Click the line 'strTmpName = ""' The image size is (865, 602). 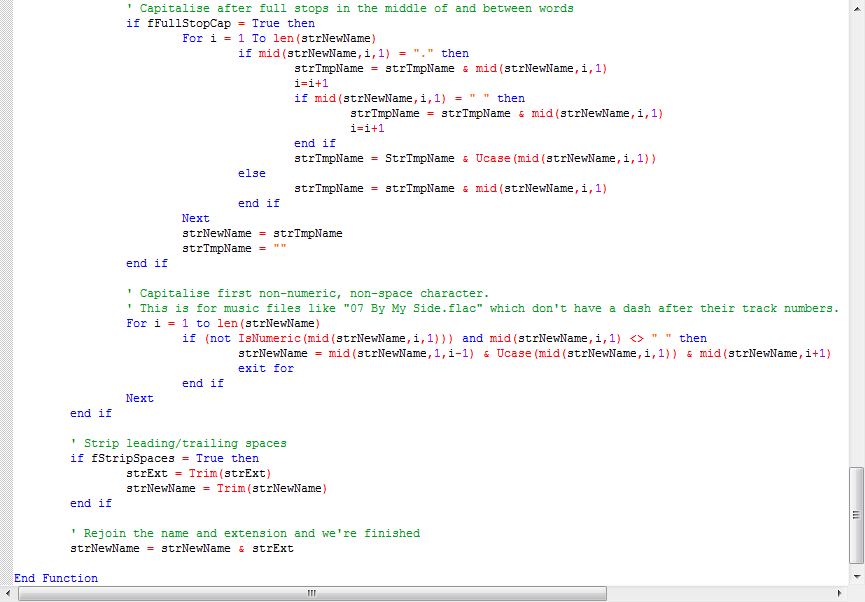(234, 248)
